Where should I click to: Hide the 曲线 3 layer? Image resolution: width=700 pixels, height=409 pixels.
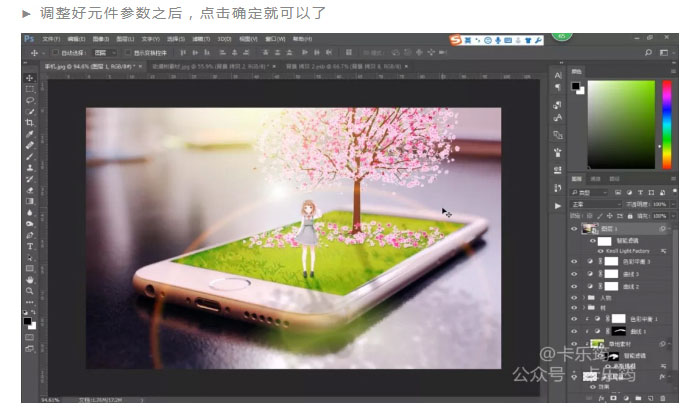coord(574,274)
